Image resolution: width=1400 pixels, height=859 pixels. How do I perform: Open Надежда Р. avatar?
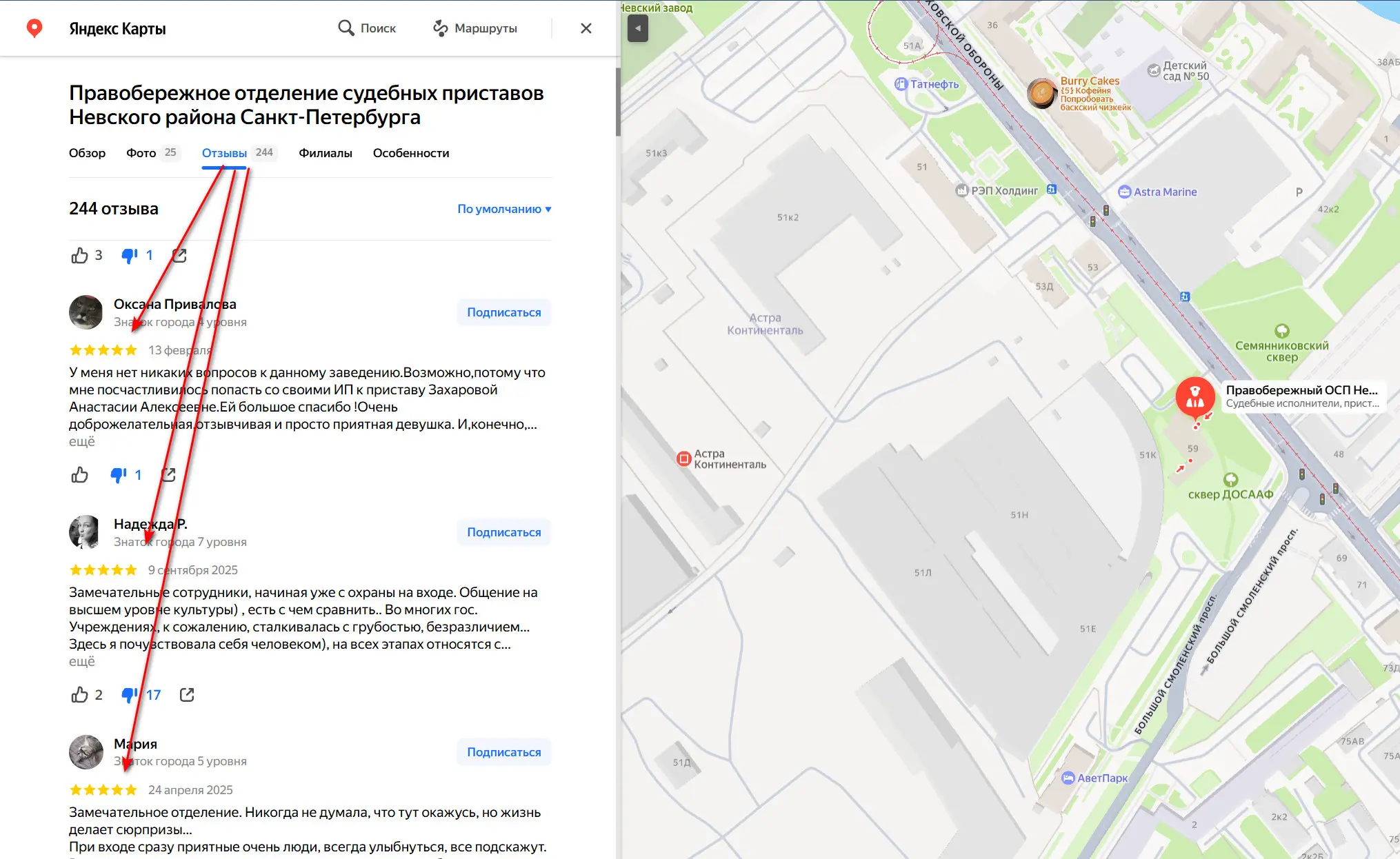click(86, 532)
